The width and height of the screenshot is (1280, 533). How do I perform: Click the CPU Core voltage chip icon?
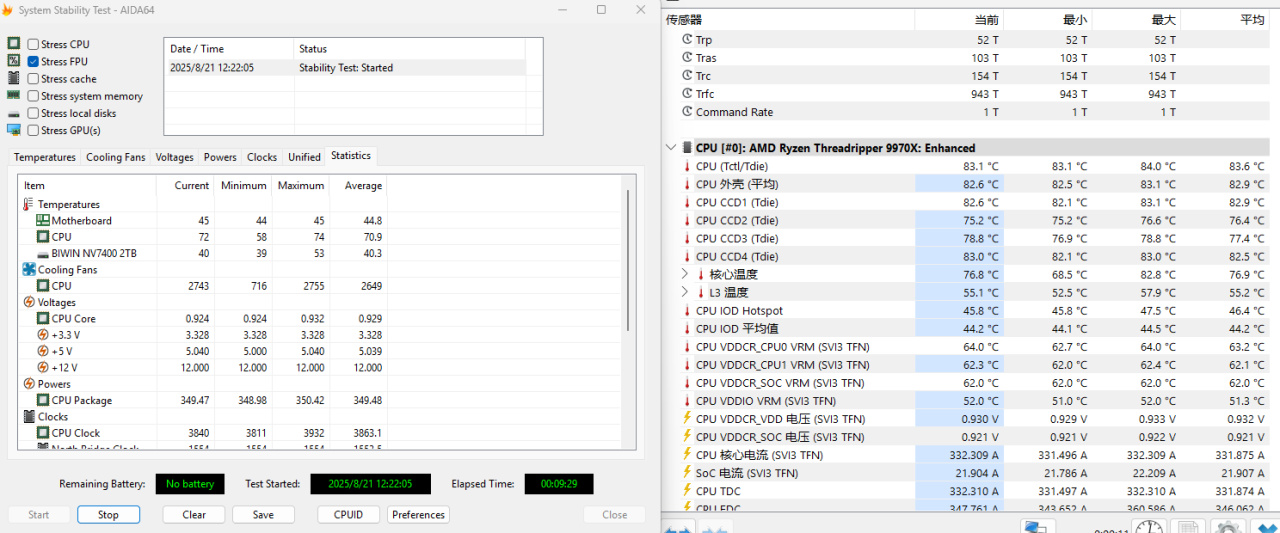pos(43,318)
